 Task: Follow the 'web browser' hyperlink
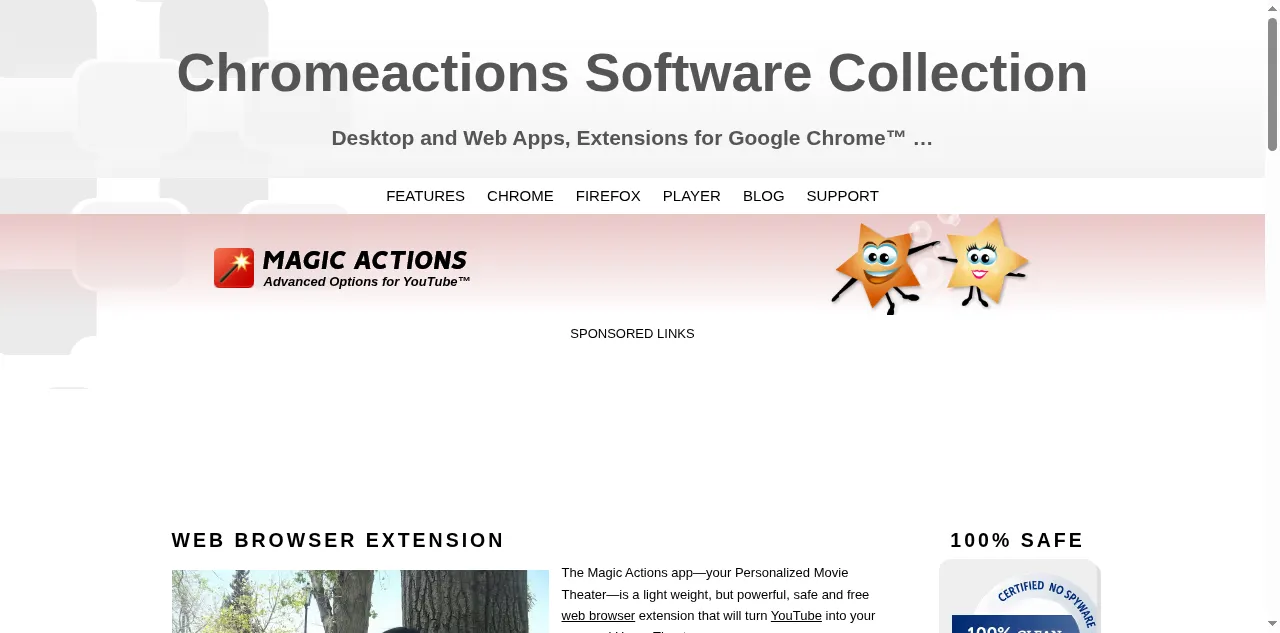pyautogui.click(x=598, y=616)
